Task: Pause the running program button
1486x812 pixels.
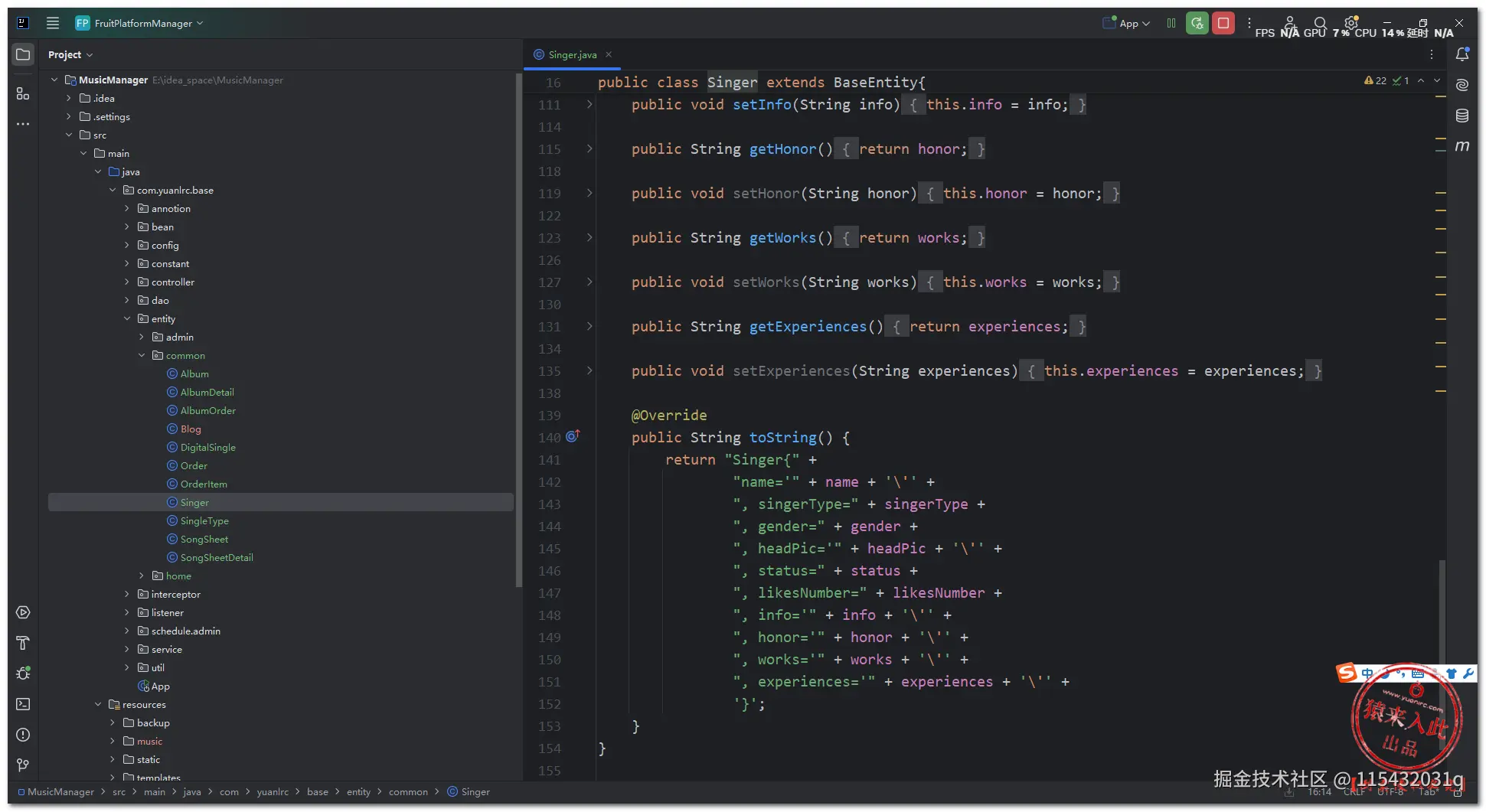Action: [1171, 24]
